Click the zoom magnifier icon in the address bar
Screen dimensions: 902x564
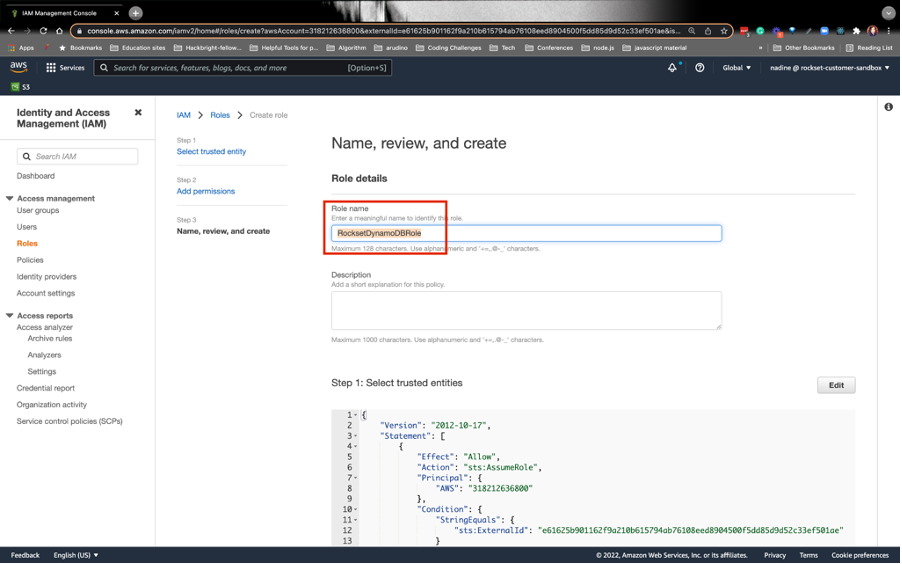[x=691, y=31]
